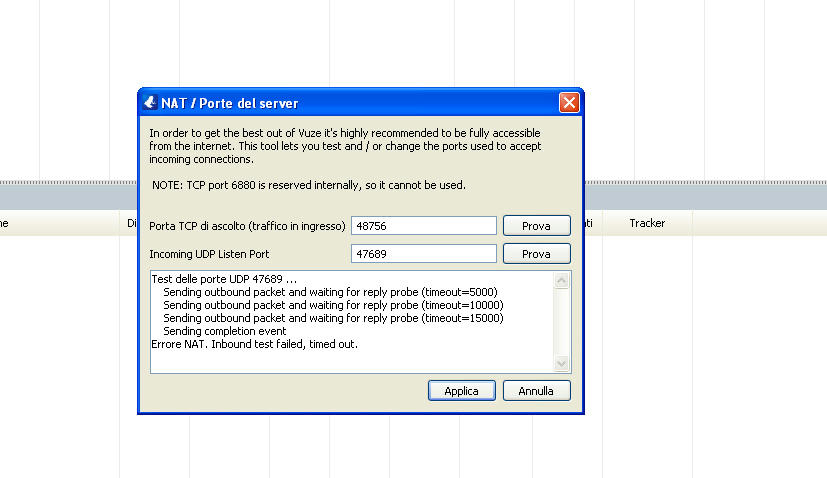827x478 pixels.
Task: Click the 'Sending completion event' log line
Action: tap(225, 331)
